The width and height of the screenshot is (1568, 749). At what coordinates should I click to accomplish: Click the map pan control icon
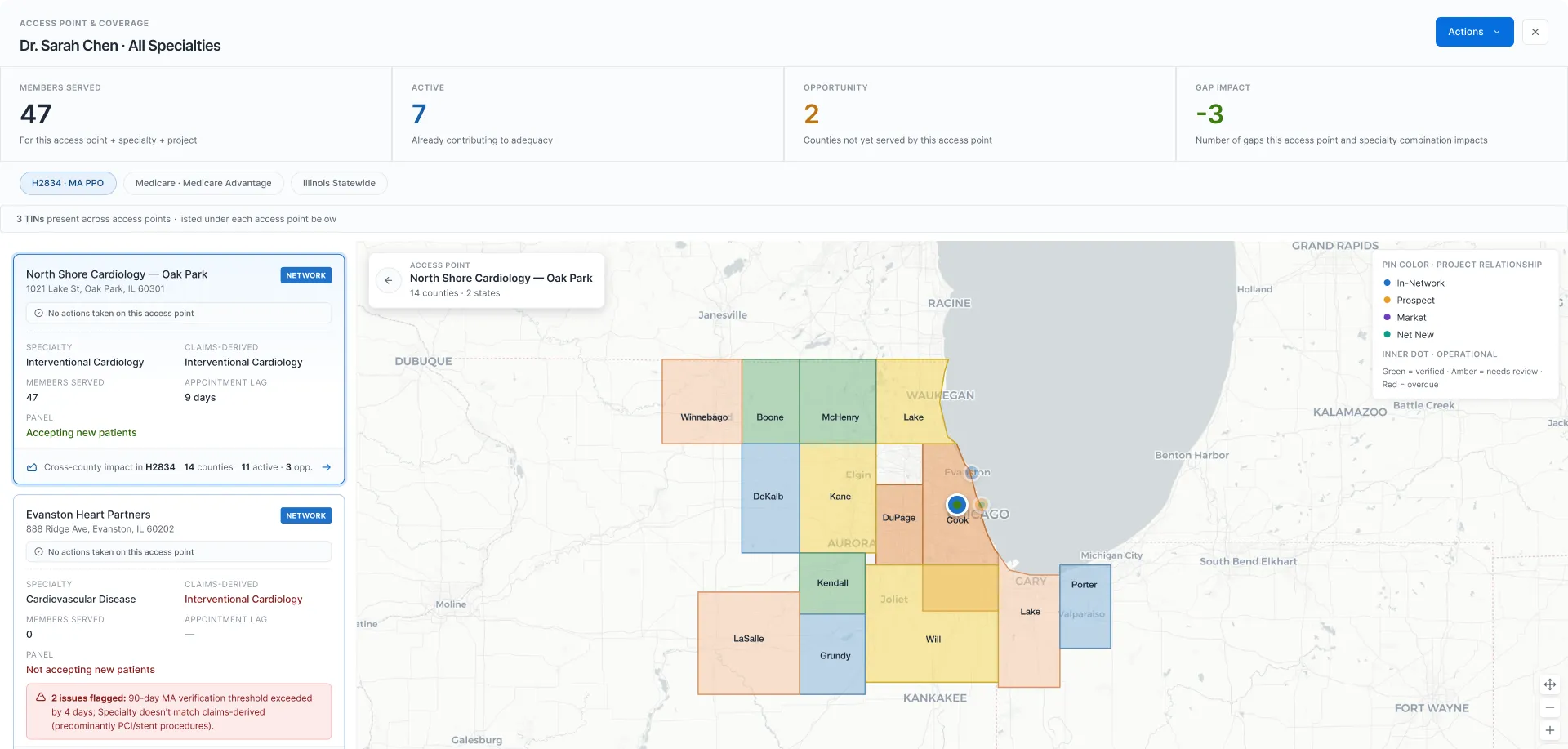tap(1549, 684)
